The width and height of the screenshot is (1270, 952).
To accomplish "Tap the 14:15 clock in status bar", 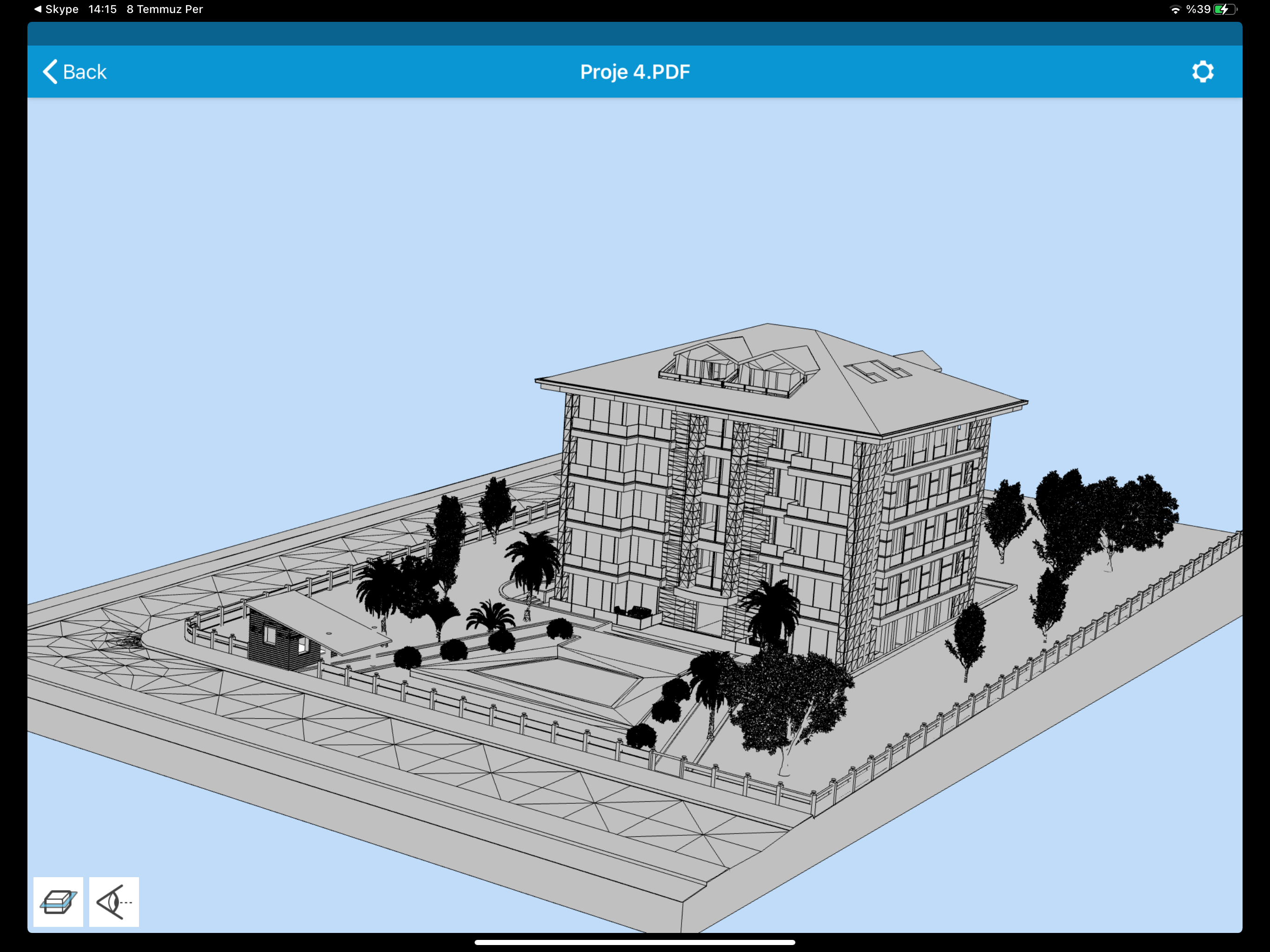I will [102, 9].
